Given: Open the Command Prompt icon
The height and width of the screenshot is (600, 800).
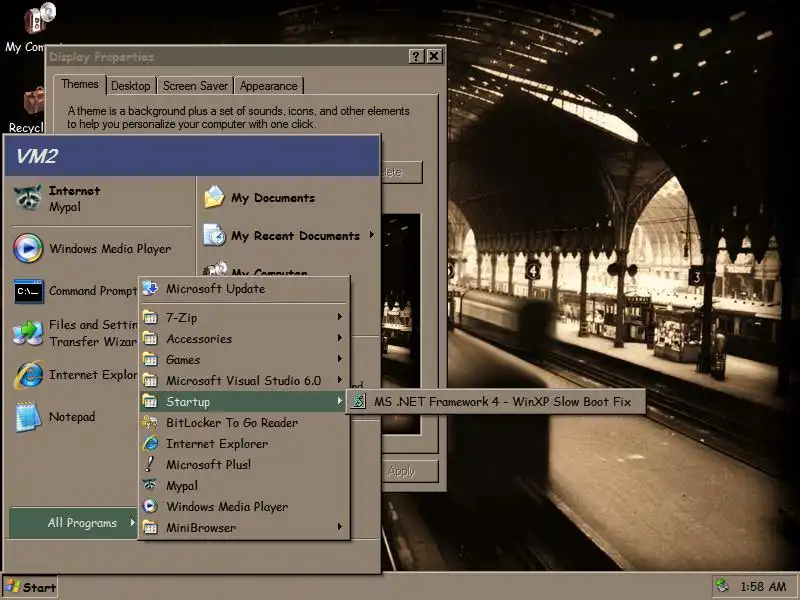Looking at the screenshot, I should coord(29,291).
